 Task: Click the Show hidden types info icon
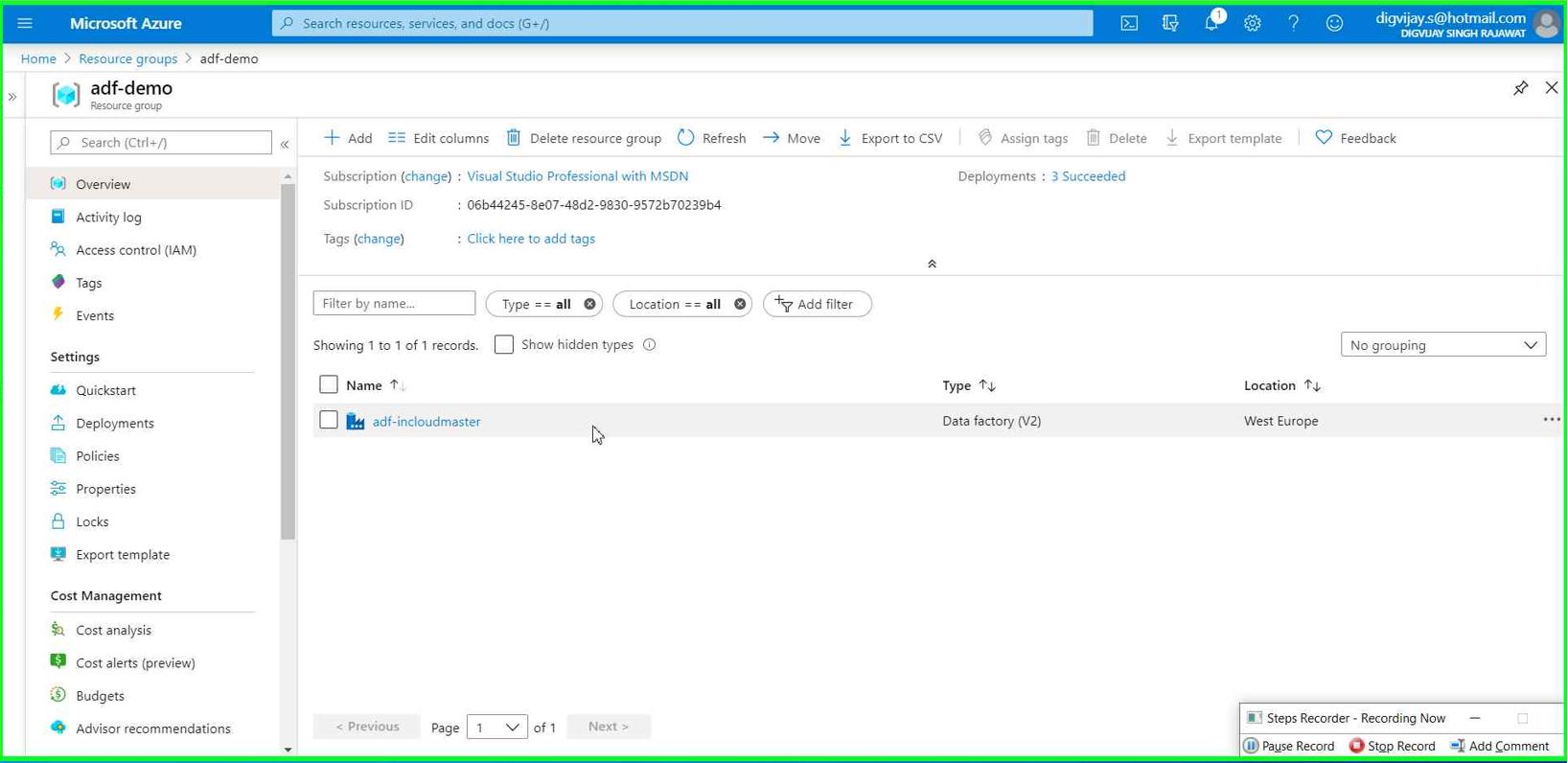point(650,345)
